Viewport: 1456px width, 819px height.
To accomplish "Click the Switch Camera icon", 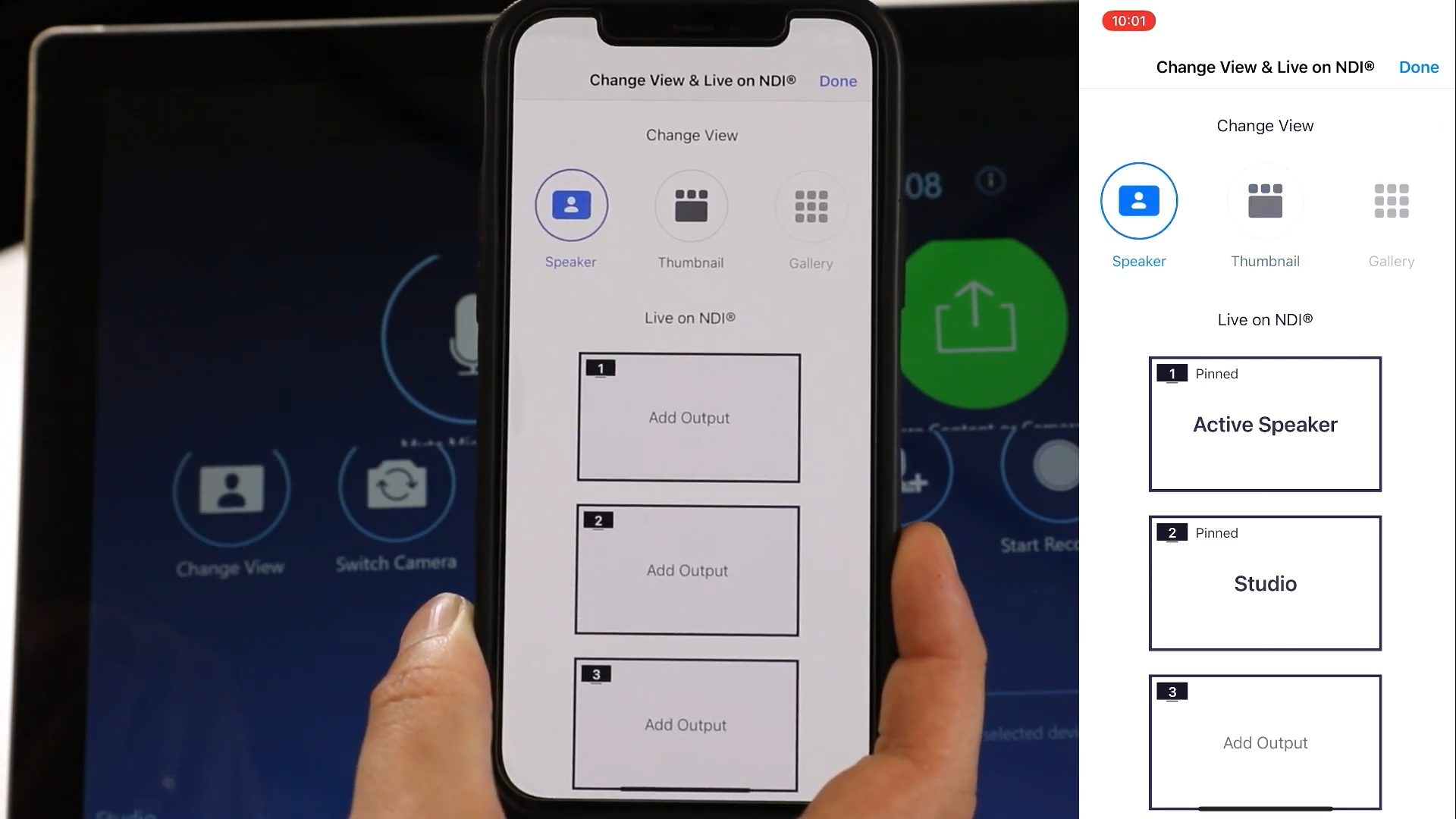I will (x=396, y=486).
